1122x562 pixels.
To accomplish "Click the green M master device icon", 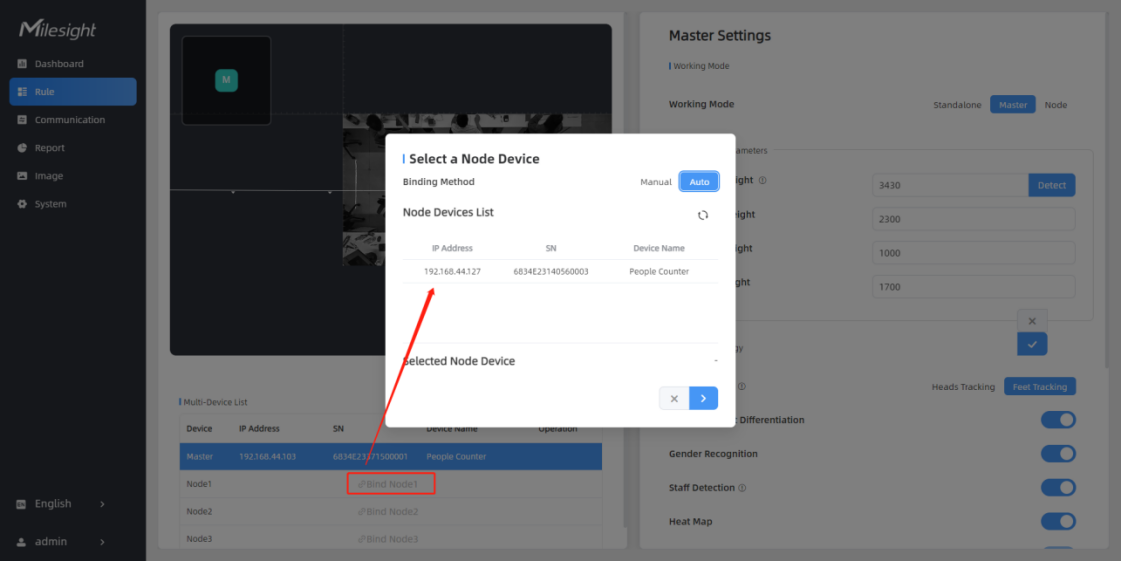I will tap(226, 80).
